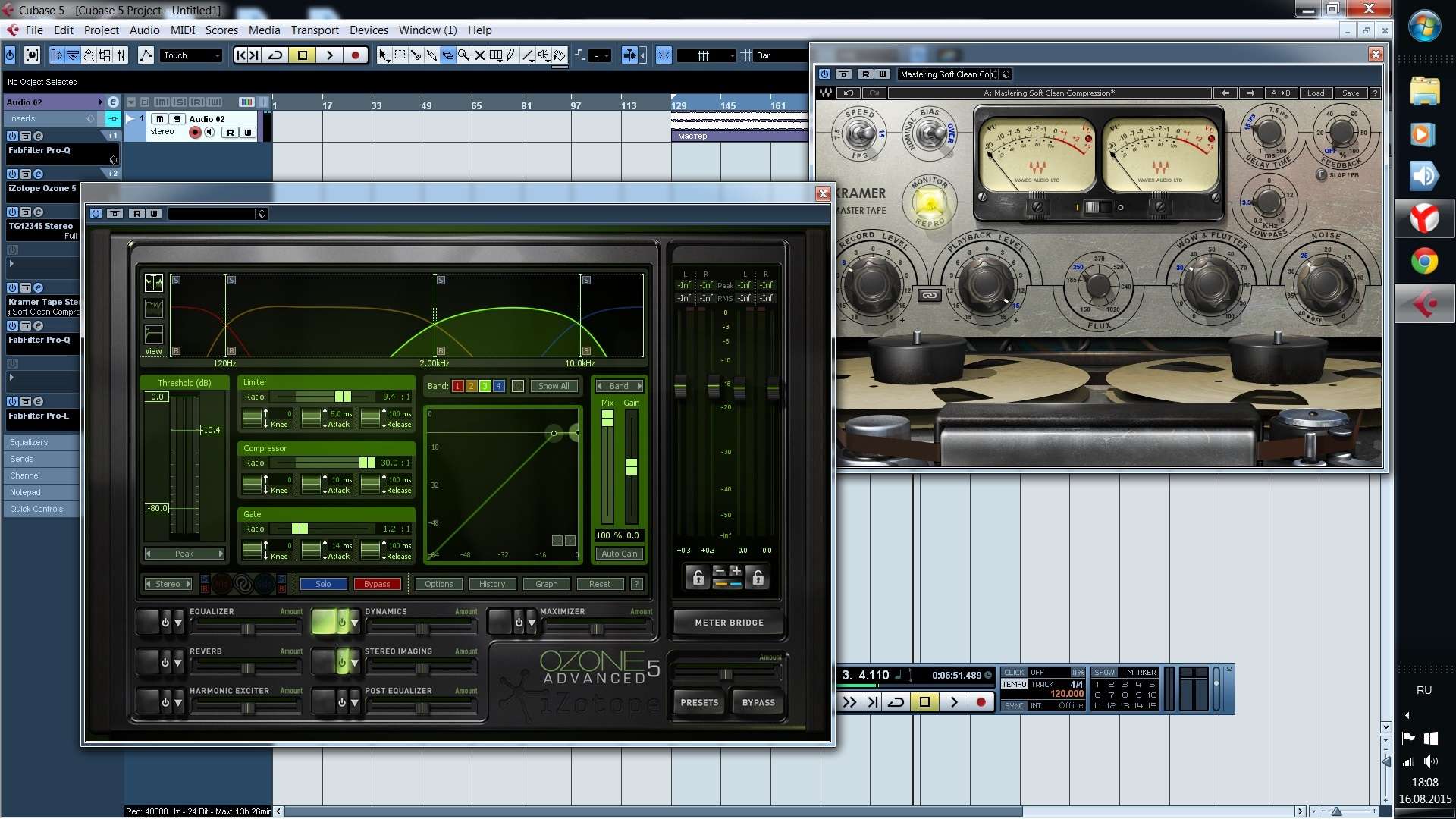Hit Record in the top toolbar
The height and width of the screenshot is (819, 1456).
(355, 55)
